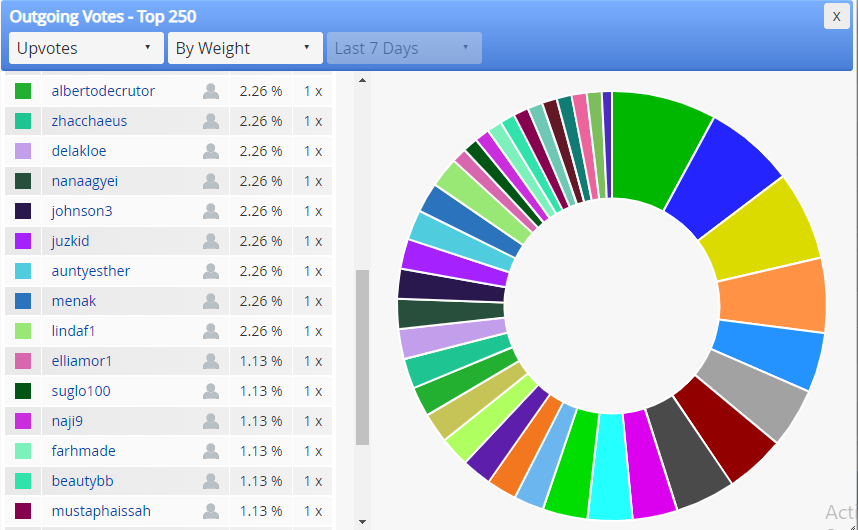Image resolution: width=858 pixels, height=530 pixels.
Task: Click profile icon next to naji9
Action: (x=211, y=421)
